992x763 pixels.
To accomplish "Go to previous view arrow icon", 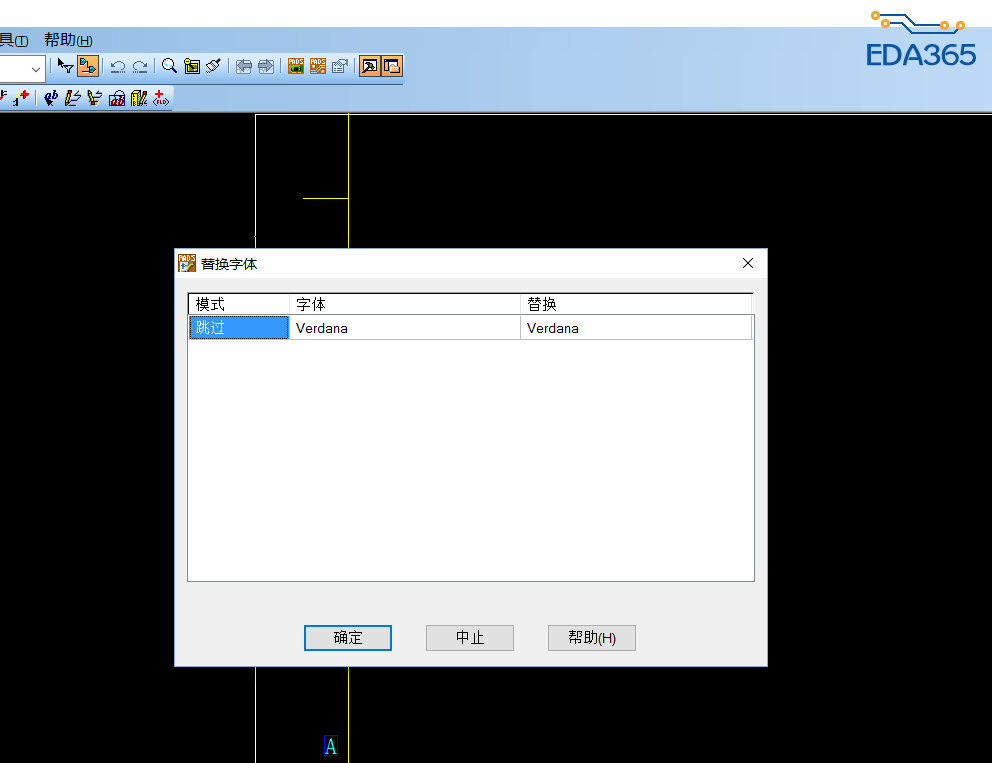I will [x=244, y=66].
